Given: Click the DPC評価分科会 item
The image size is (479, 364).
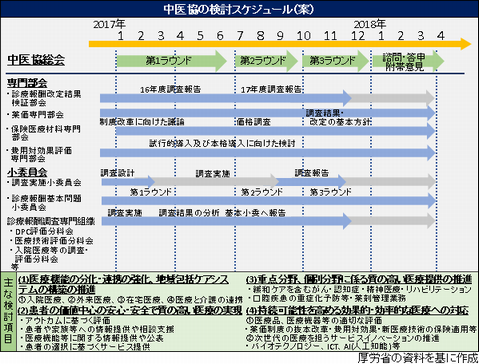Looking at the screenshot, I should coord(42,231).
